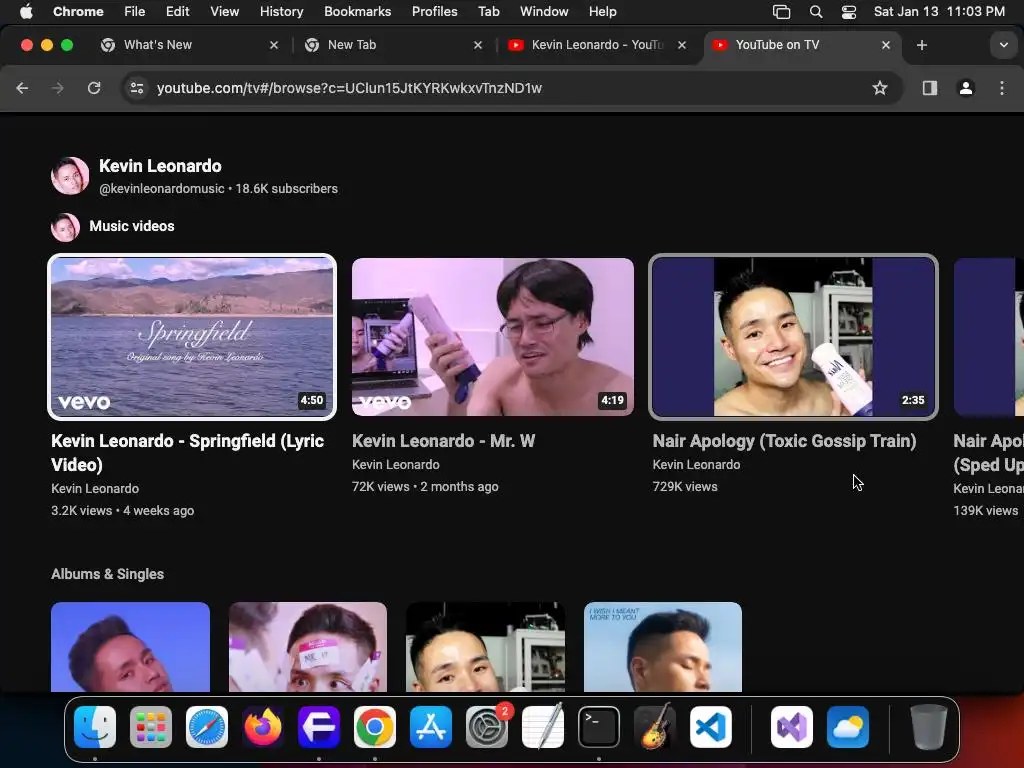Image resolution: width=1024 pixels, height=768 pixels.
Task: Open title Nair Apology (Toxic Gossip Train)
Action: click(x=784, y=441)
